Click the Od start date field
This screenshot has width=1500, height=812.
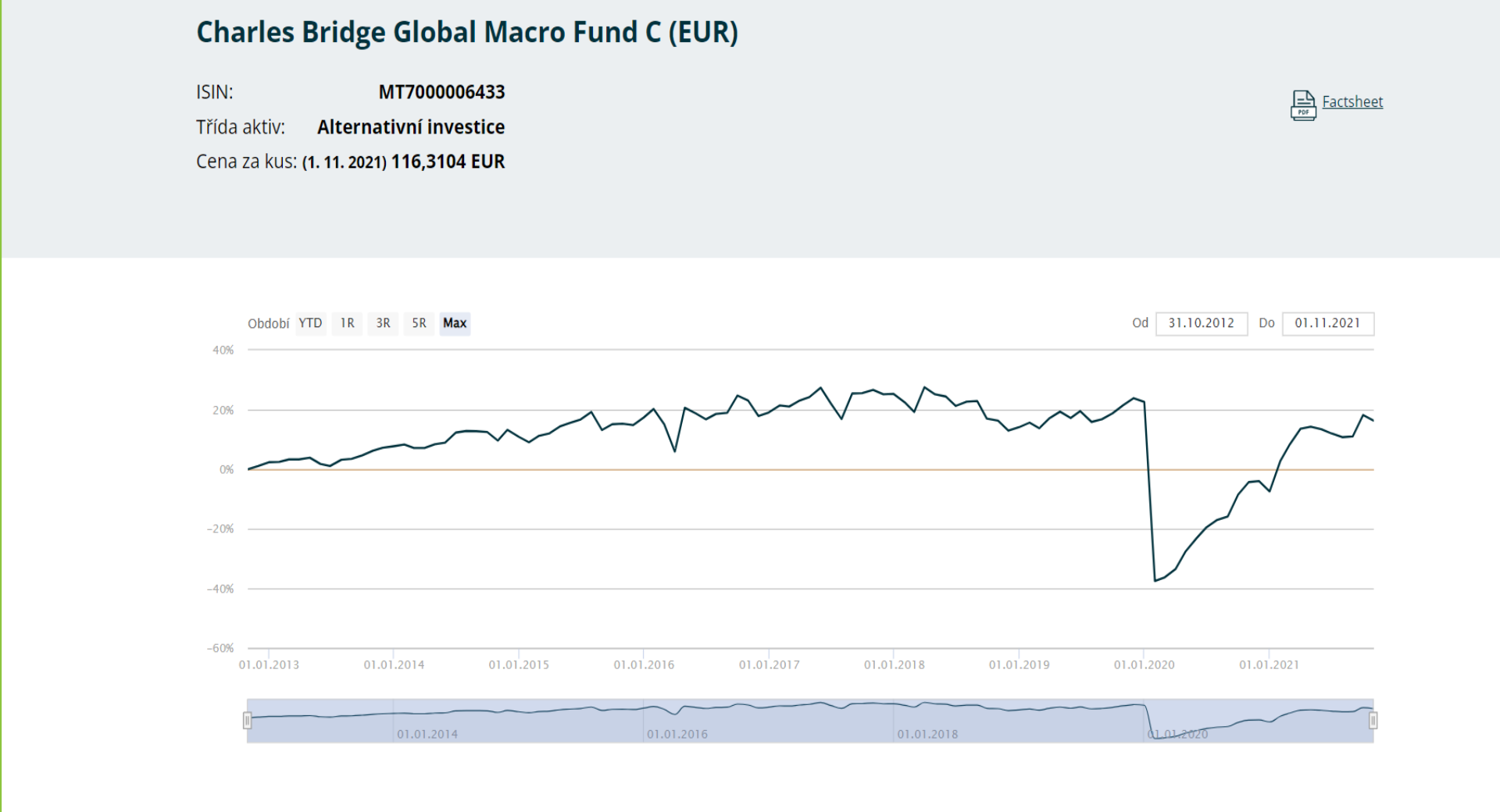coord(1201,323)
